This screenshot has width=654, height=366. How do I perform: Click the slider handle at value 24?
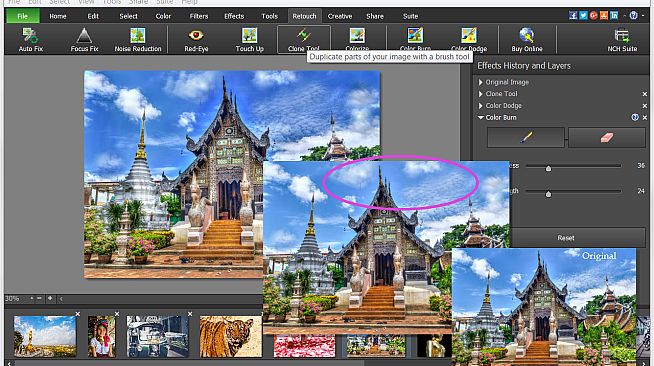tap(548, 194)
